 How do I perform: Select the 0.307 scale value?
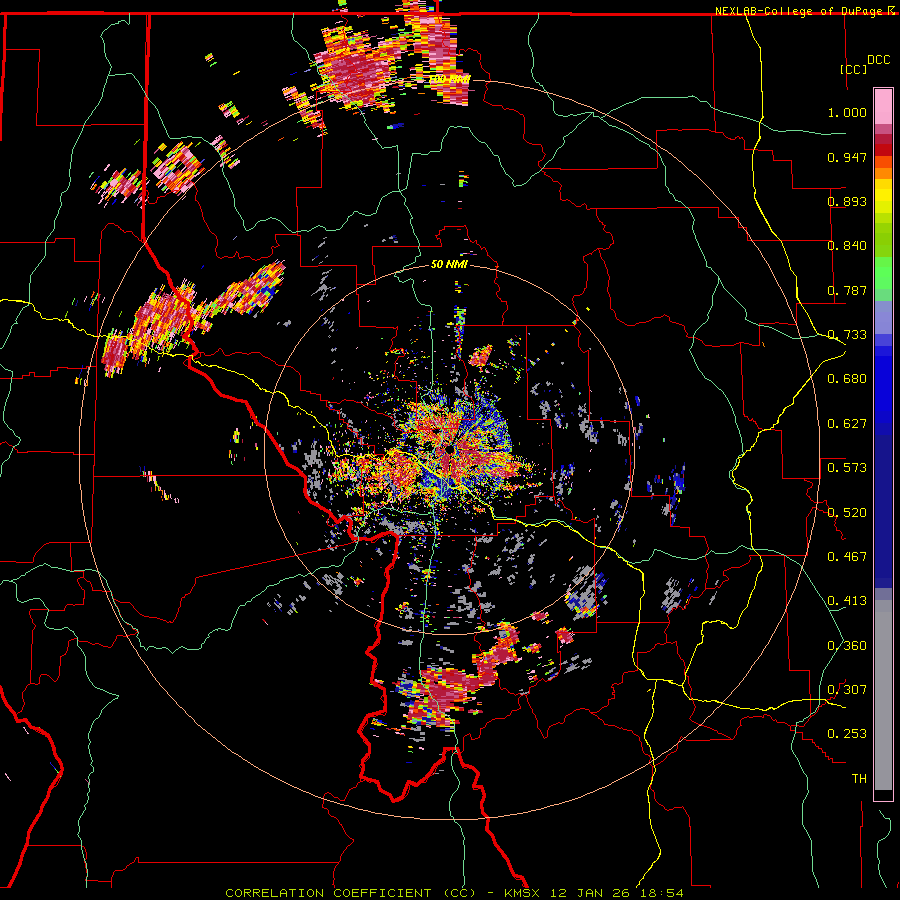pos(847,689)
